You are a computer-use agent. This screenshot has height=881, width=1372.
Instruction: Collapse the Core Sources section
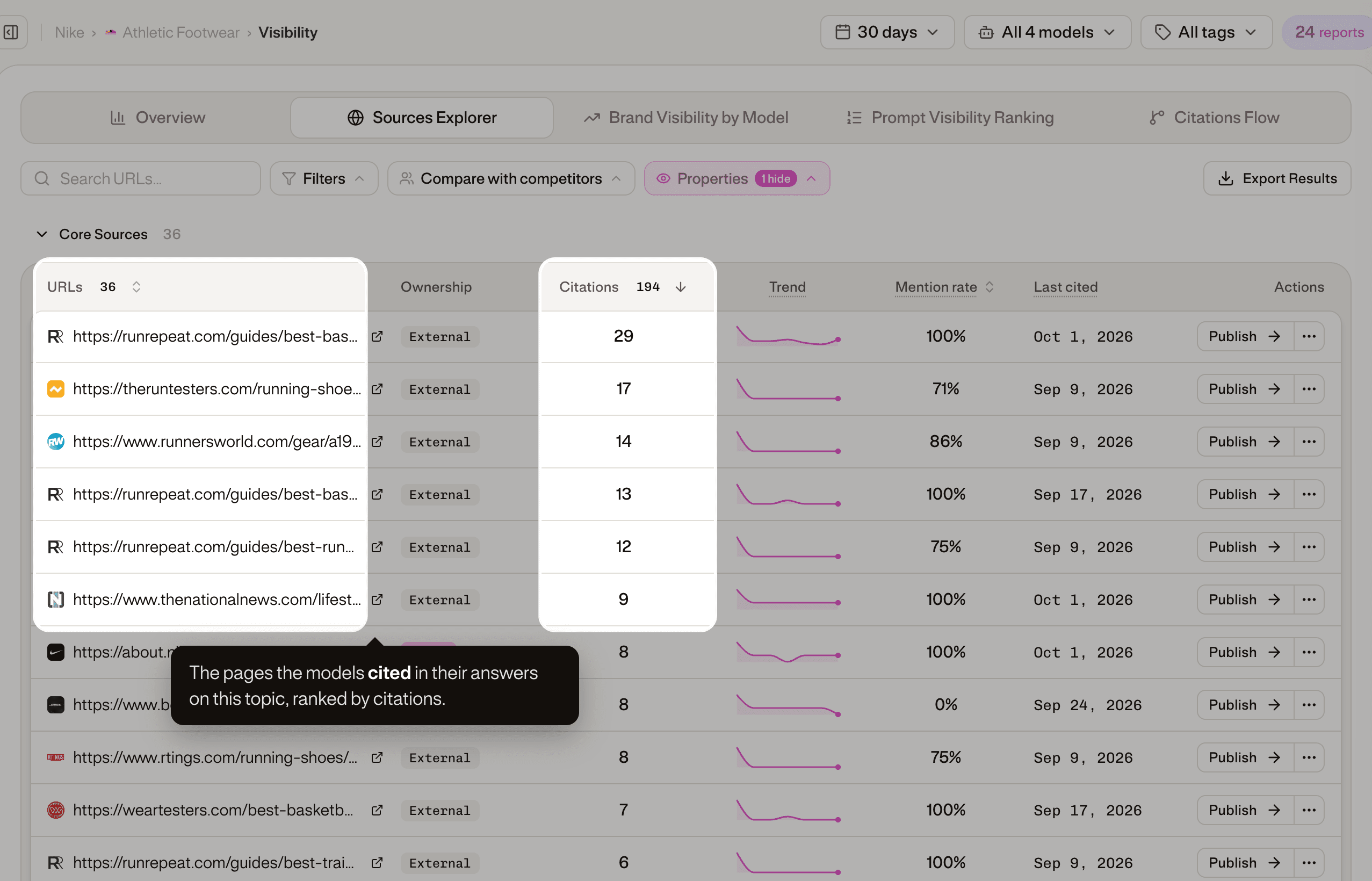[42, 234]
